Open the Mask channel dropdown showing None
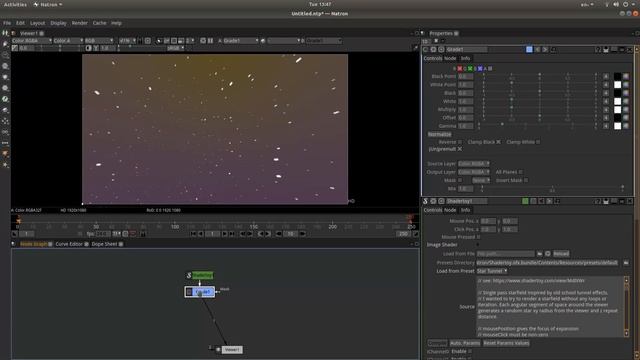 click(x=481, y=180)
